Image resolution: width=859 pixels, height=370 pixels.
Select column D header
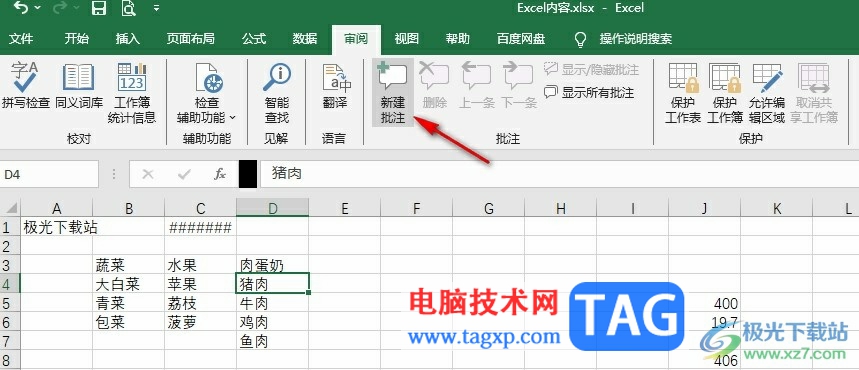[x=273, y=208]
